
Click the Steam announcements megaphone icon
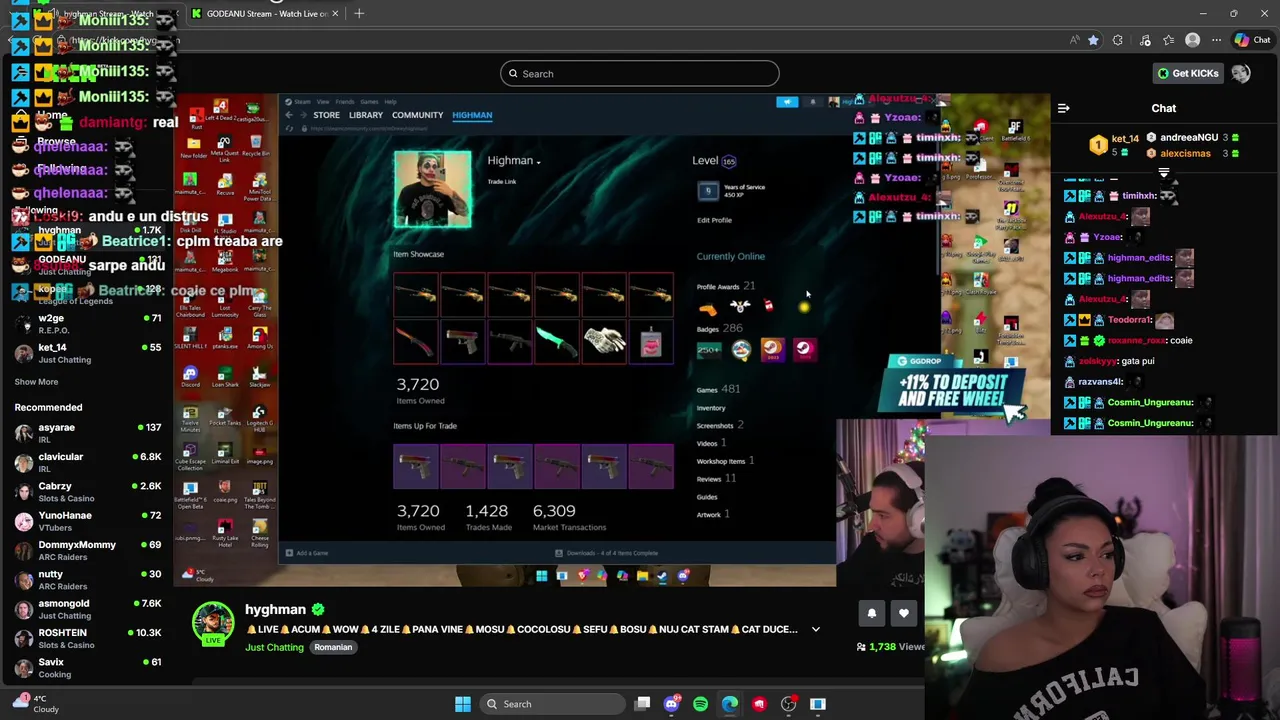tap(787, 102)
